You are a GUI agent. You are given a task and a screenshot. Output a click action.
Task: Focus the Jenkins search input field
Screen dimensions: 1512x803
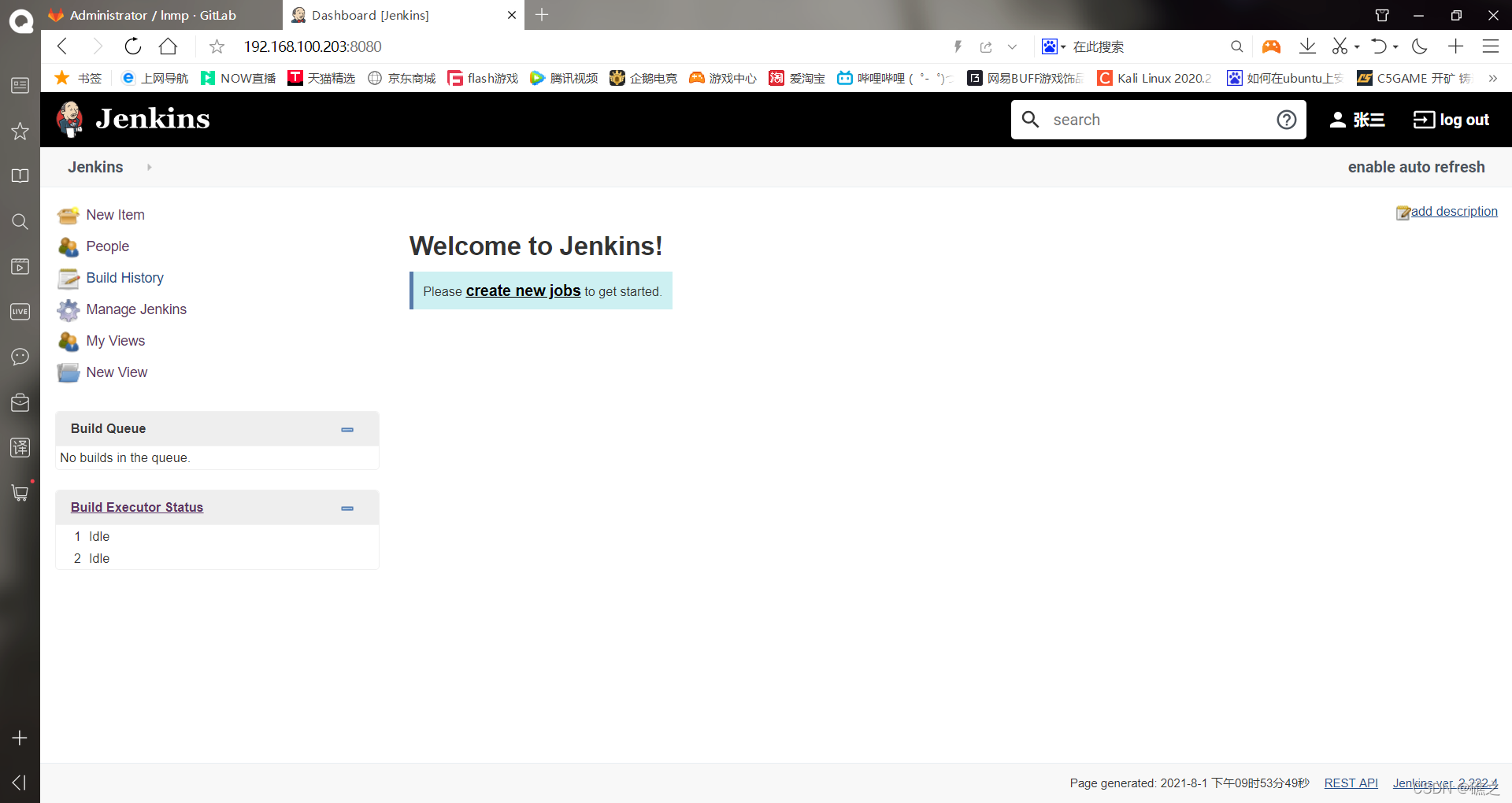pos(1158,120)
